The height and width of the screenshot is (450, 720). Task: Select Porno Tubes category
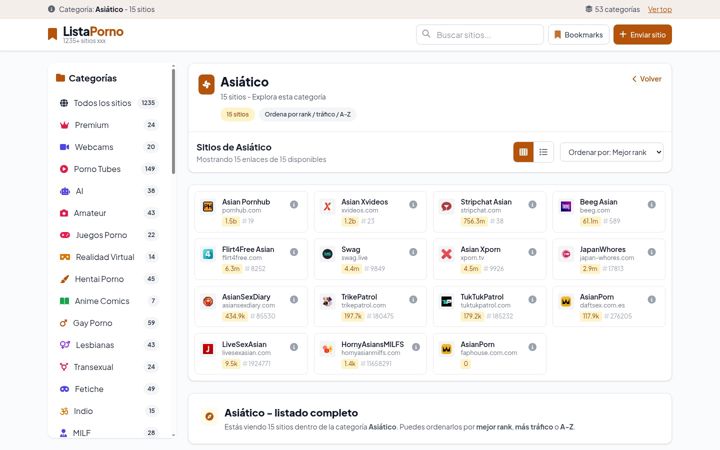click(108, 169)
